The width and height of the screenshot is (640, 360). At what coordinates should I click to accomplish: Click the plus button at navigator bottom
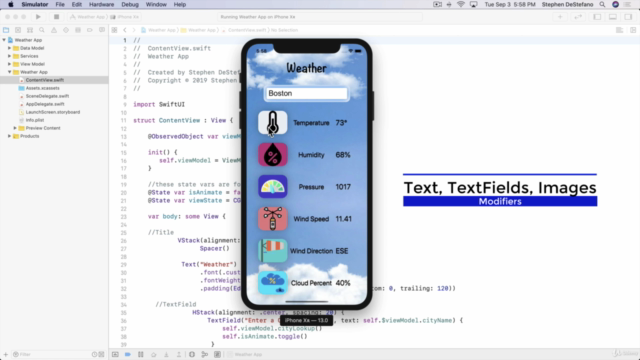coord(5,354)
